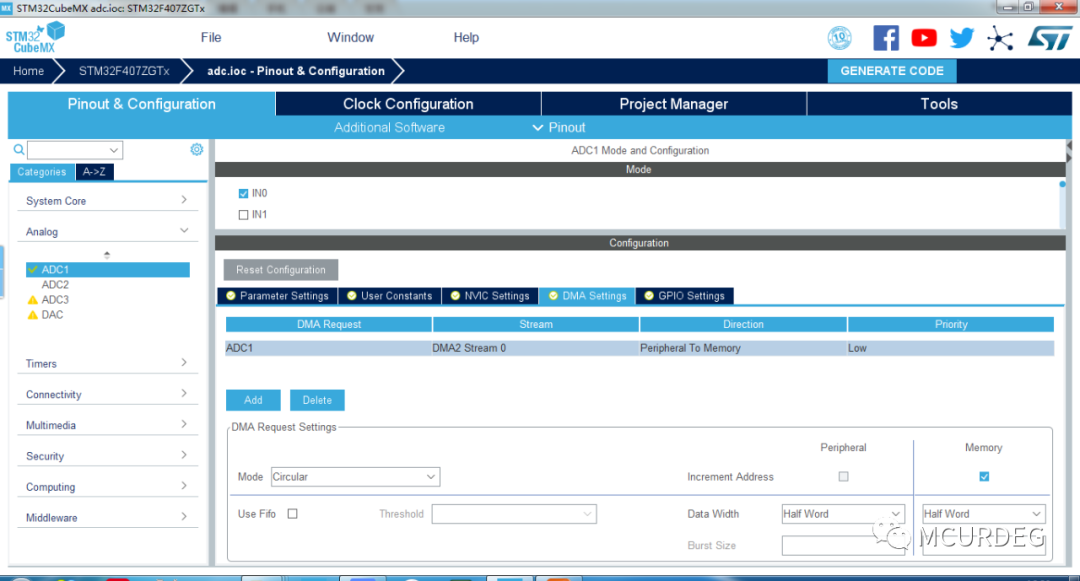Open the Help menu
This screenshot has width=1080, height=581.
(x=466, y=38)
